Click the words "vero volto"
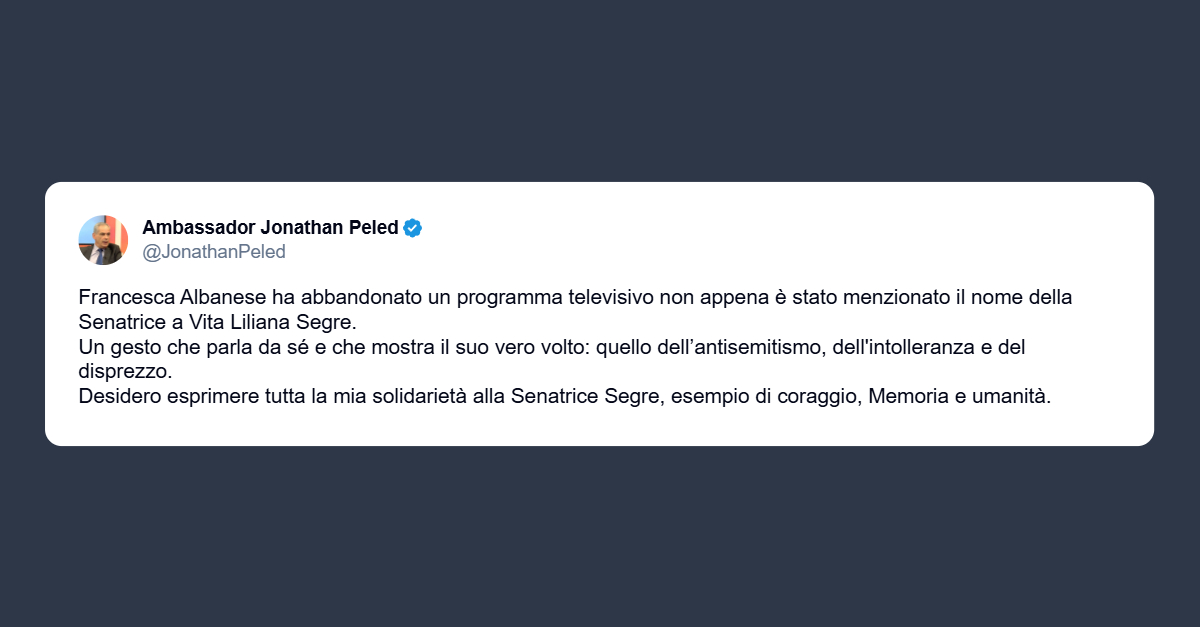Image resolution: width=1200 pixels, height=627 pixels. tap(559, 348)
